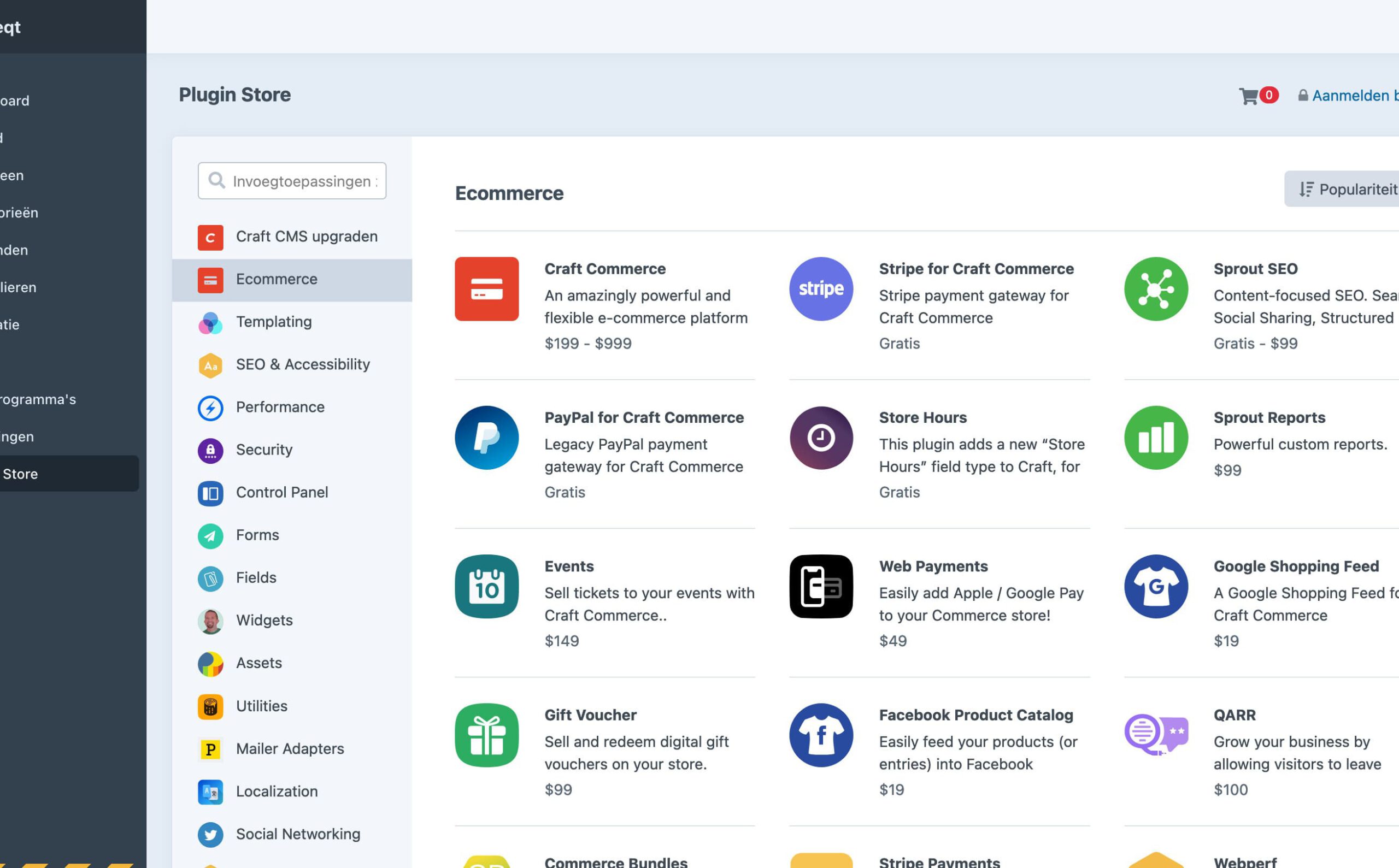Click the Craft CMS upgraden icon
The image size is (1399, 868).
coord(210,237)
